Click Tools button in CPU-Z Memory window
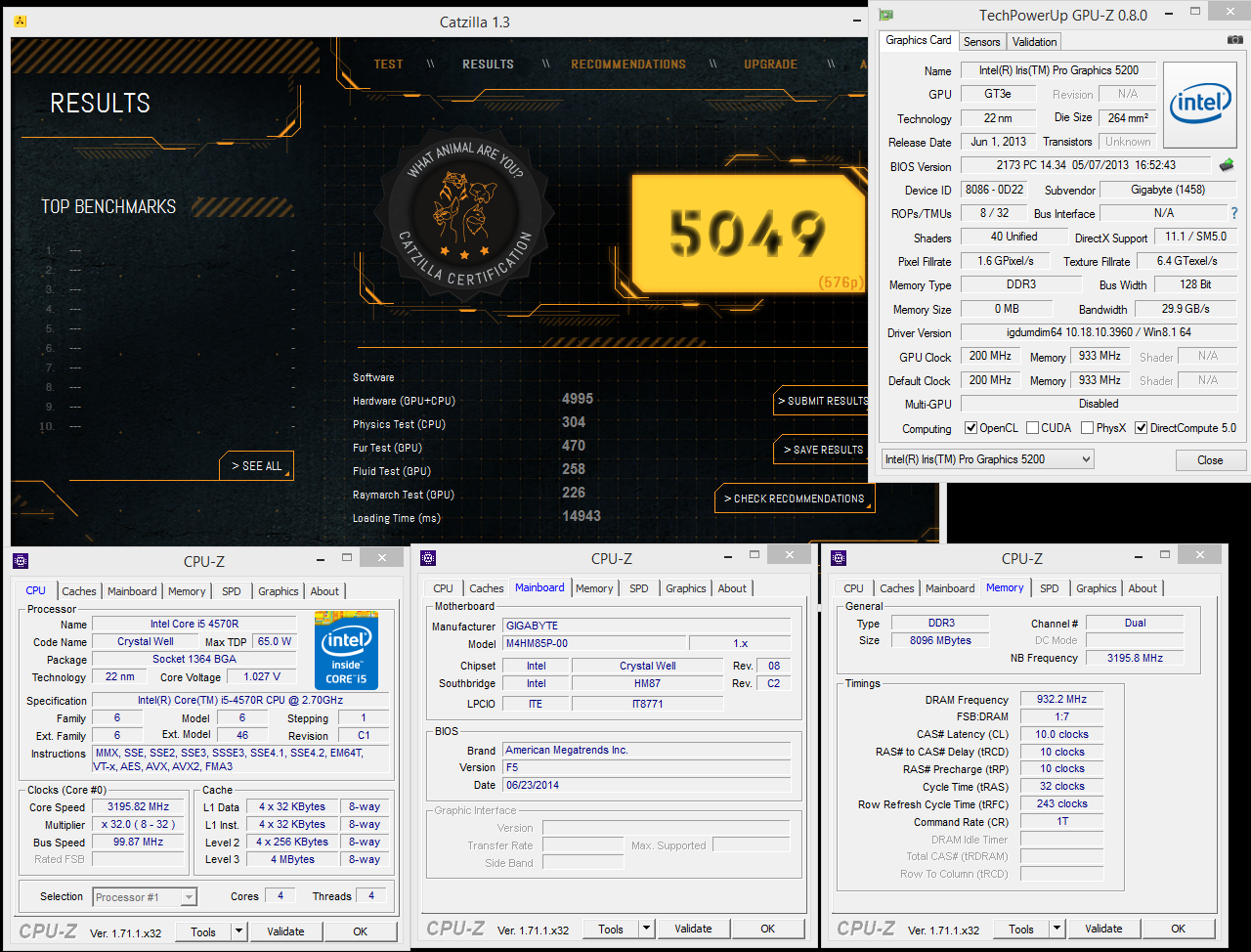 tap(1021, 929)
